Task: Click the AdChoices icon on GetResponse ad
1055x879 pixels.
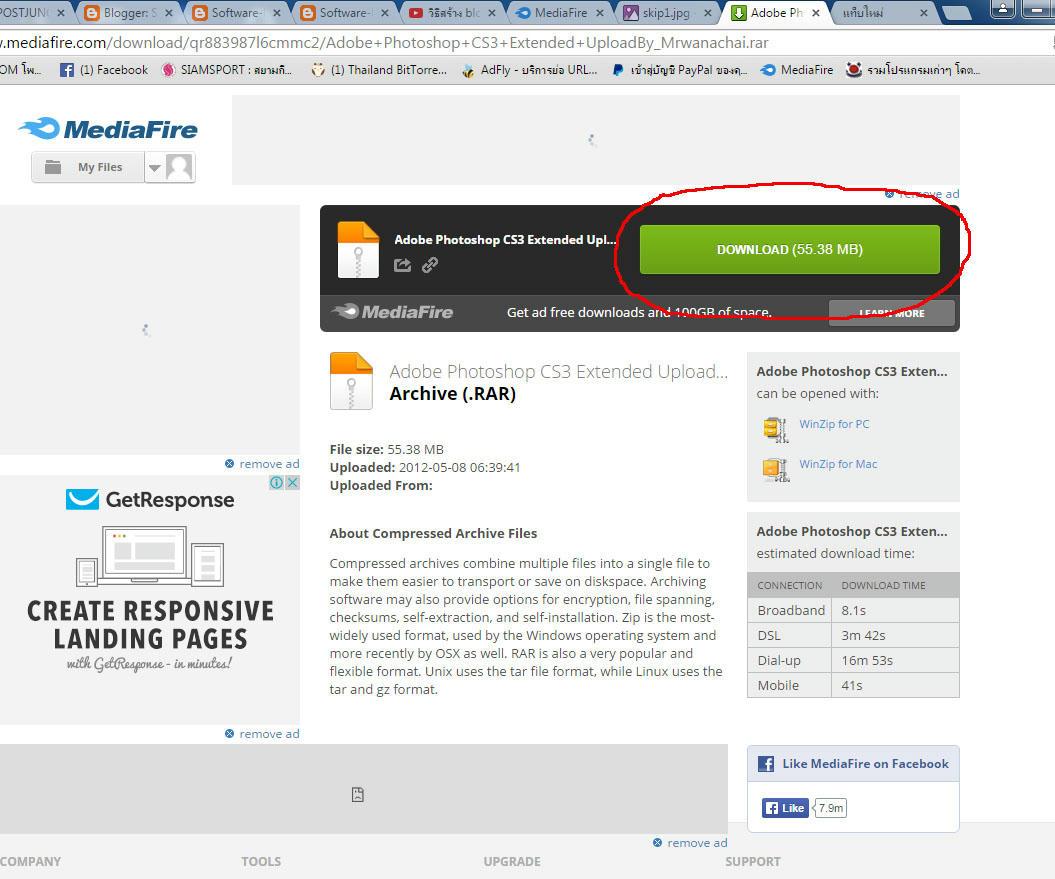Action: 277,483
